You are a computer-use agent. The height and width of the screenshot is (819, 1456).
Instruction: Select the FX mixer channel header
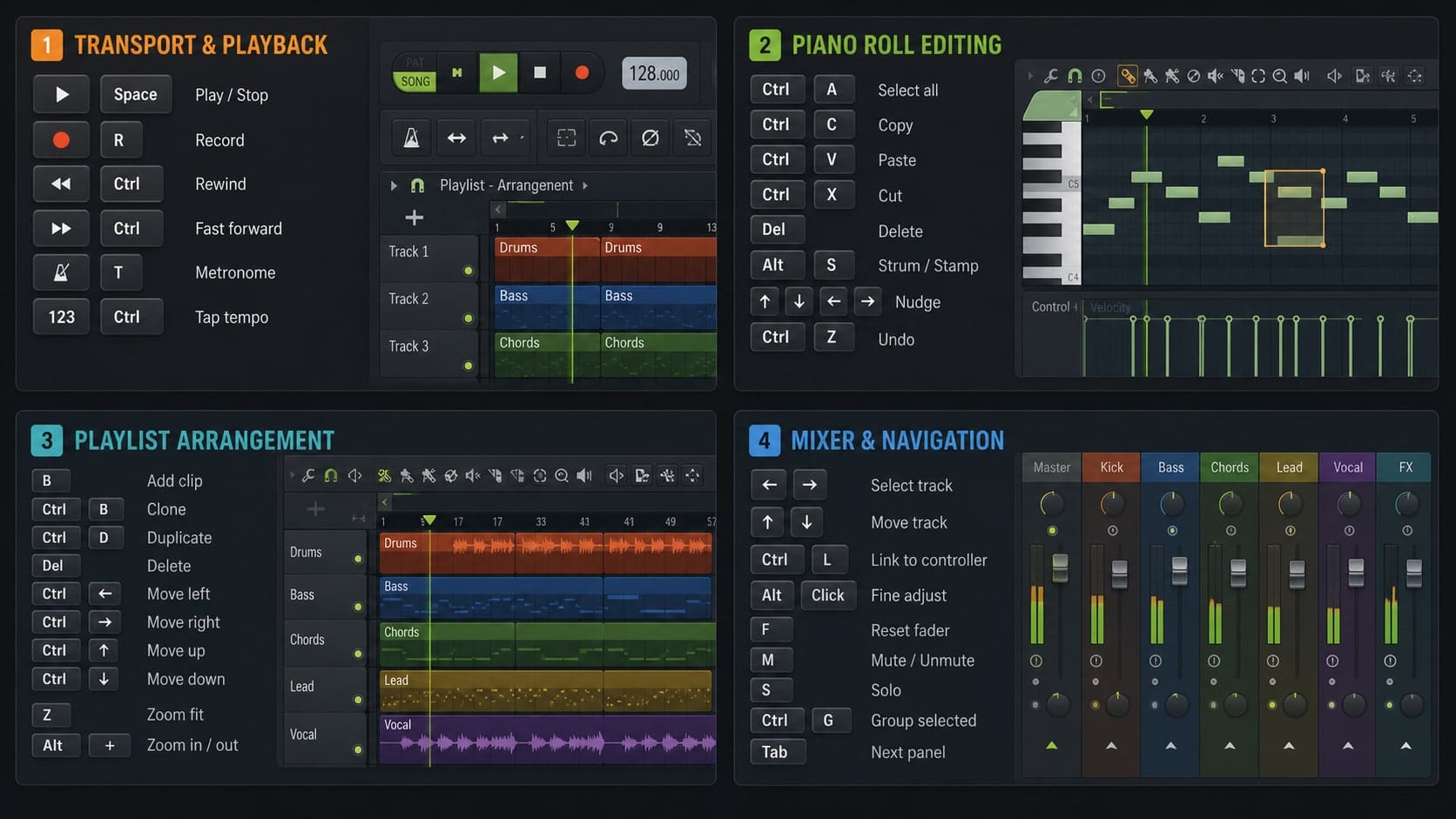coord(1405,467)
